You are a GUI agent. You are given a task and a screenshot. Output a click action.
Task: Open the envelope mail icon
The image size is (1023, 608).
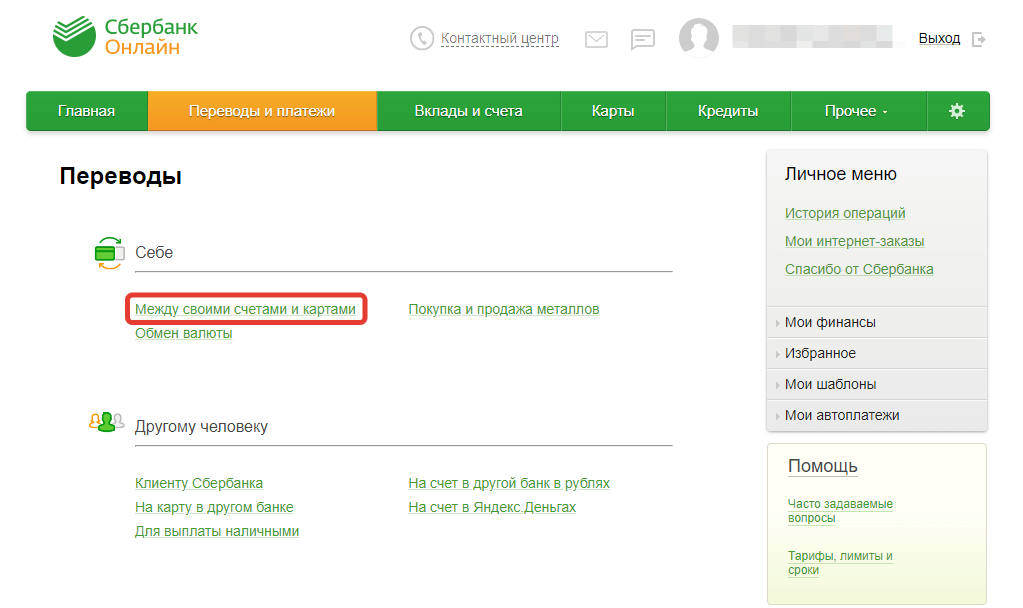[596, 39]
